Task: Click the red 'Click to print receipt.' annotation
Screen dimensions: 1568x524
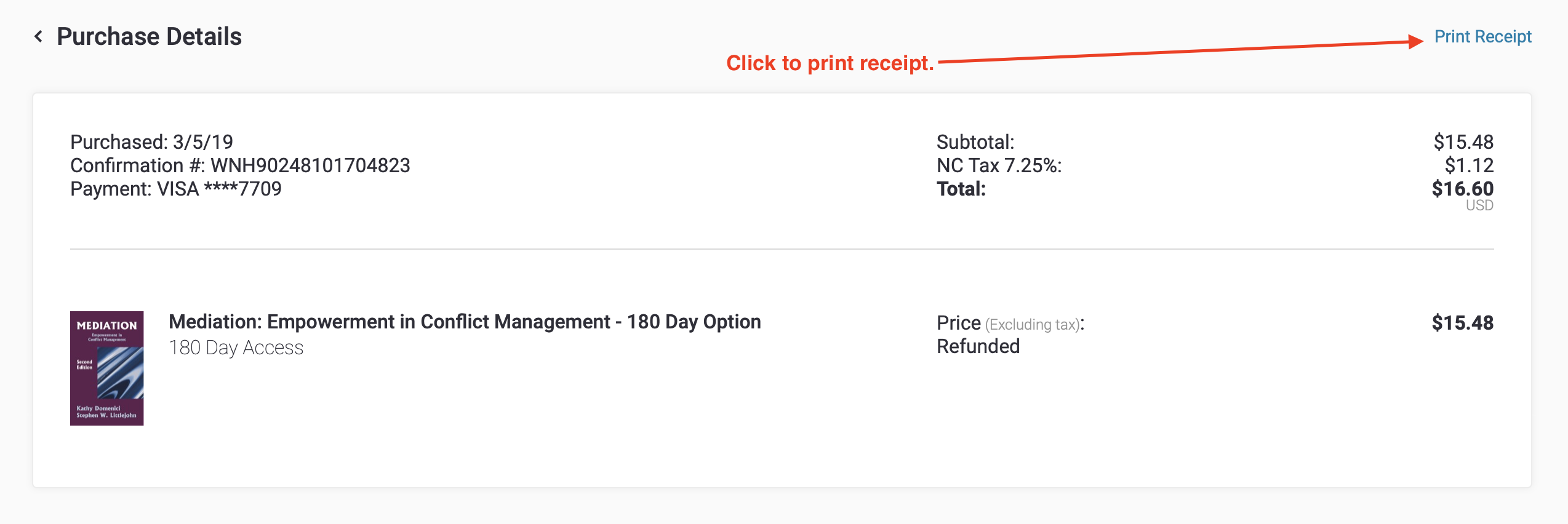Action: click(x=830, y=63)
